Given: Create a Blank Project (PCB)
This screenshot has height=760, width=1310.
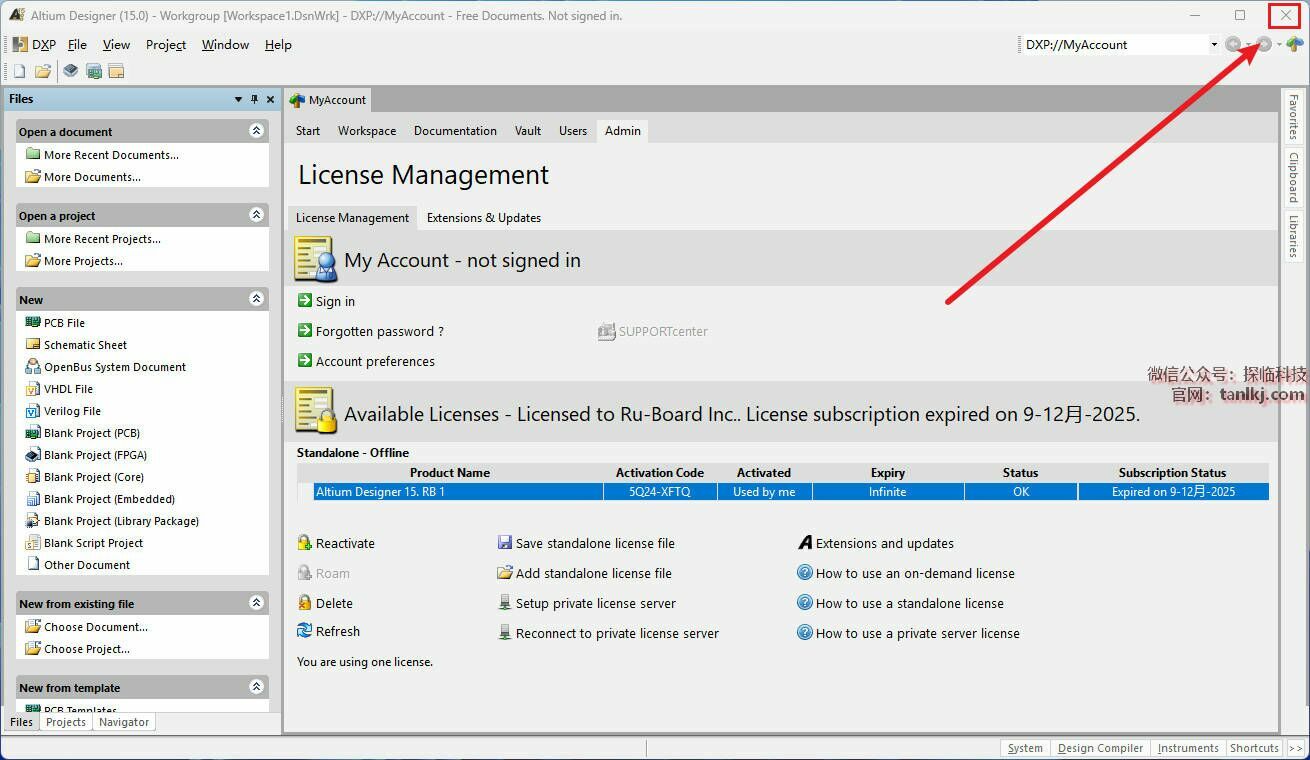Looking at the screenshot, I should 92,433.
